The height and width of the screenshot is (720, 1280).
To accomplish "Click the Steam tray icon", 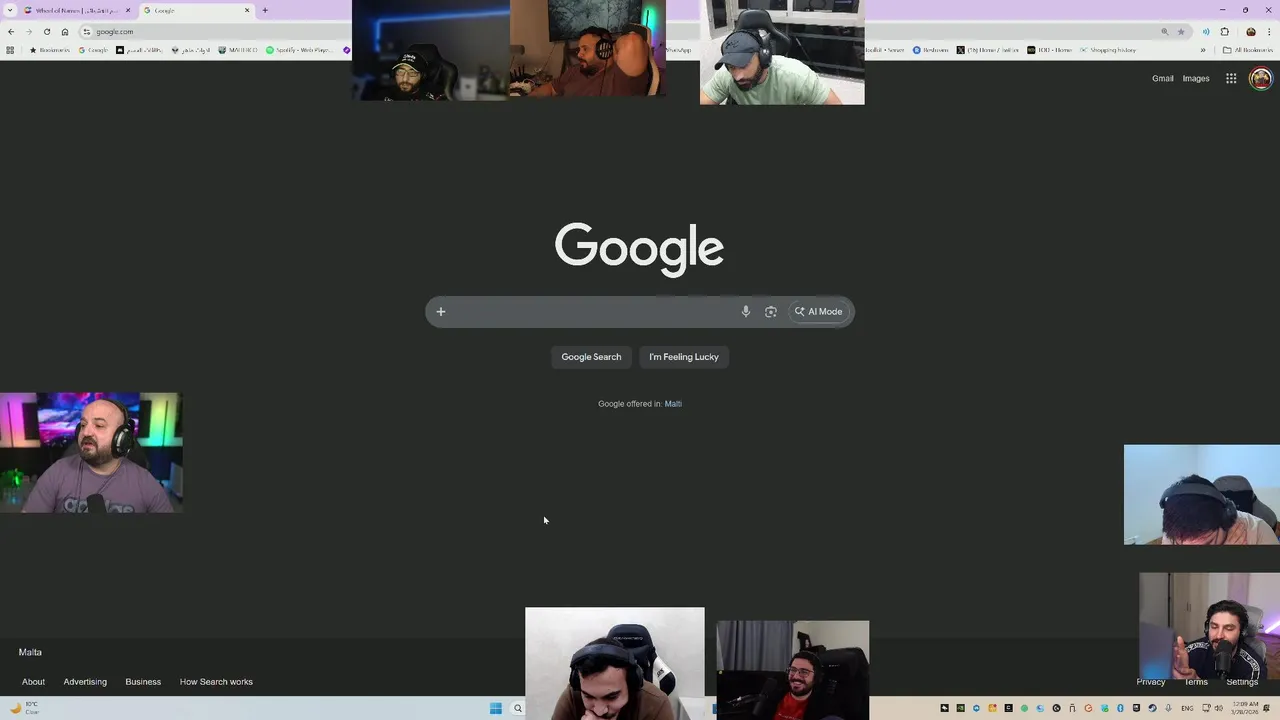I will point(1152,709).
